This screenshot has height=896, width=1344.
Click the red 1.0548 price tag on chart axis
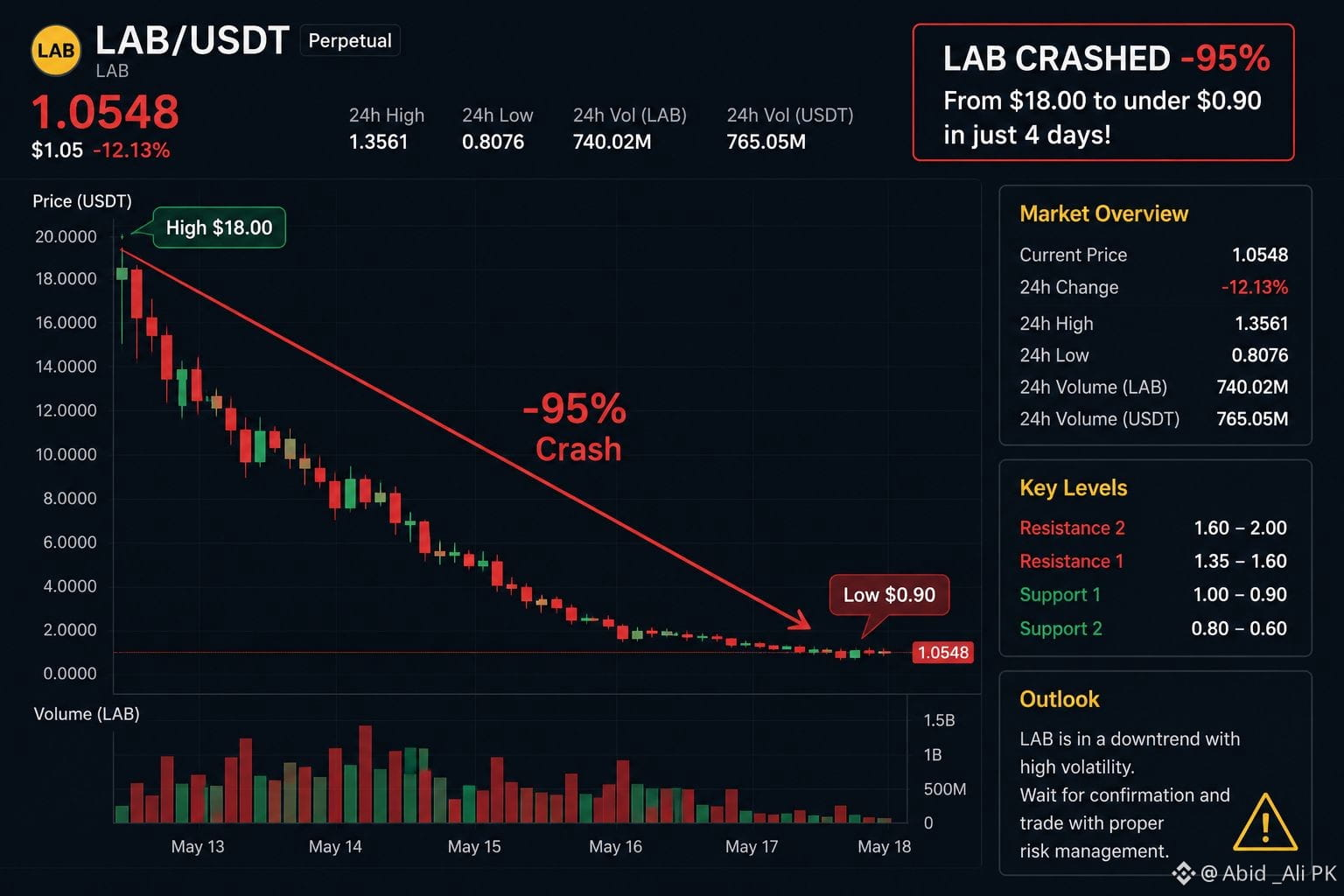point(942,653)
